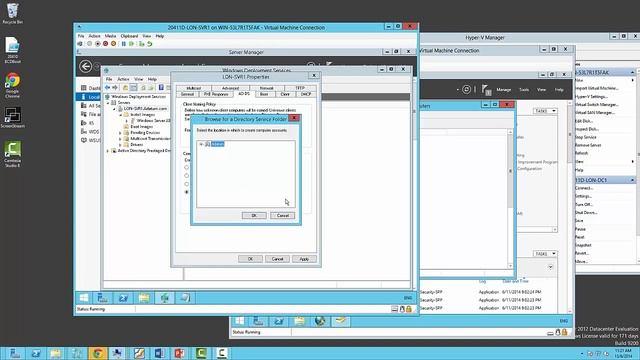The width and height of the screenshot is (640, 360).
Task: Click Word icon in host taskbar
Action: click(x=160, y=353)
